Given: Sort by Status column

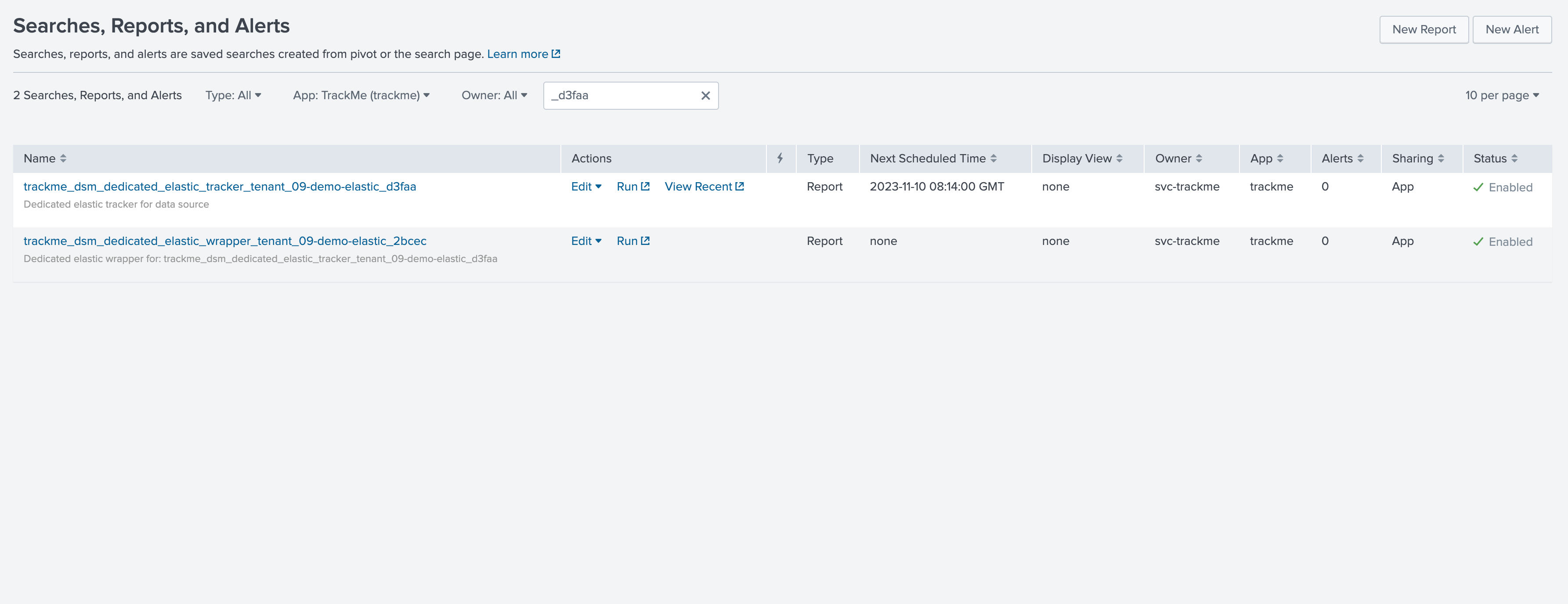Looking at the screenshot, I should point(1495,159).
